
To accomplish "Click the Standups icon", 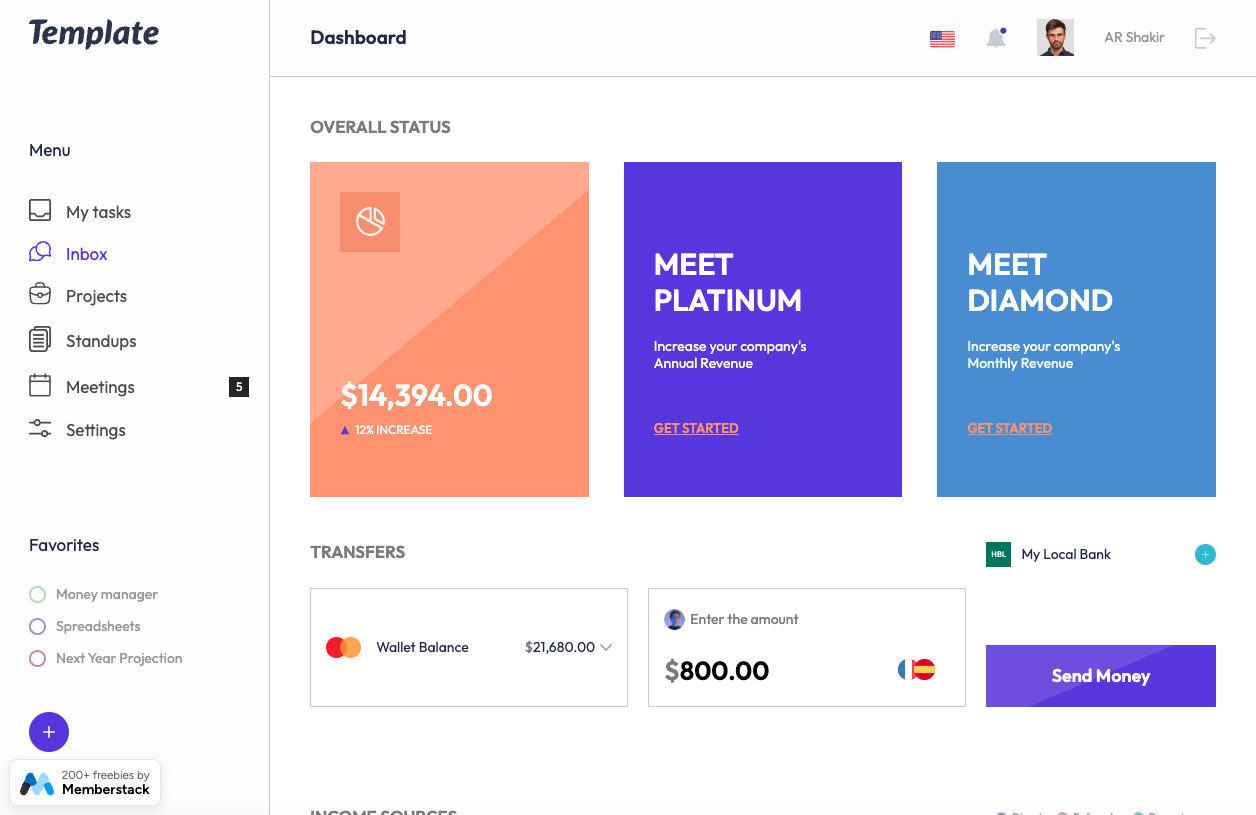I will 39,340.
